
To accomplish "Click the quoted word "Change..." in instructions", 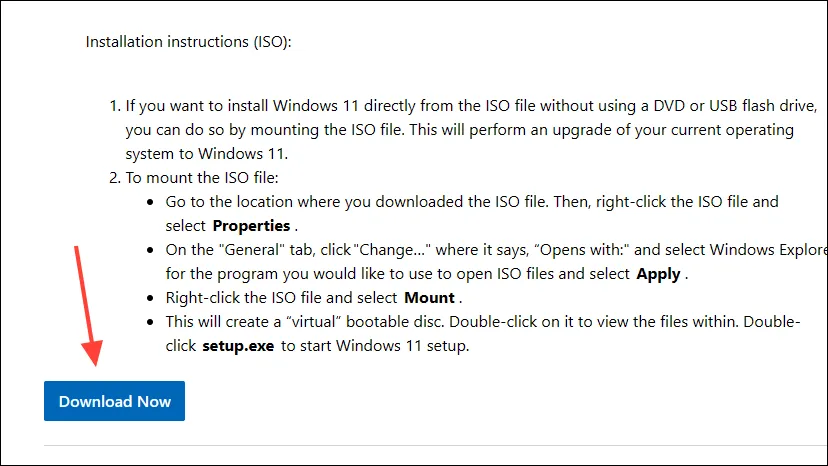I will pyautogui.click(x=391, y=249).
